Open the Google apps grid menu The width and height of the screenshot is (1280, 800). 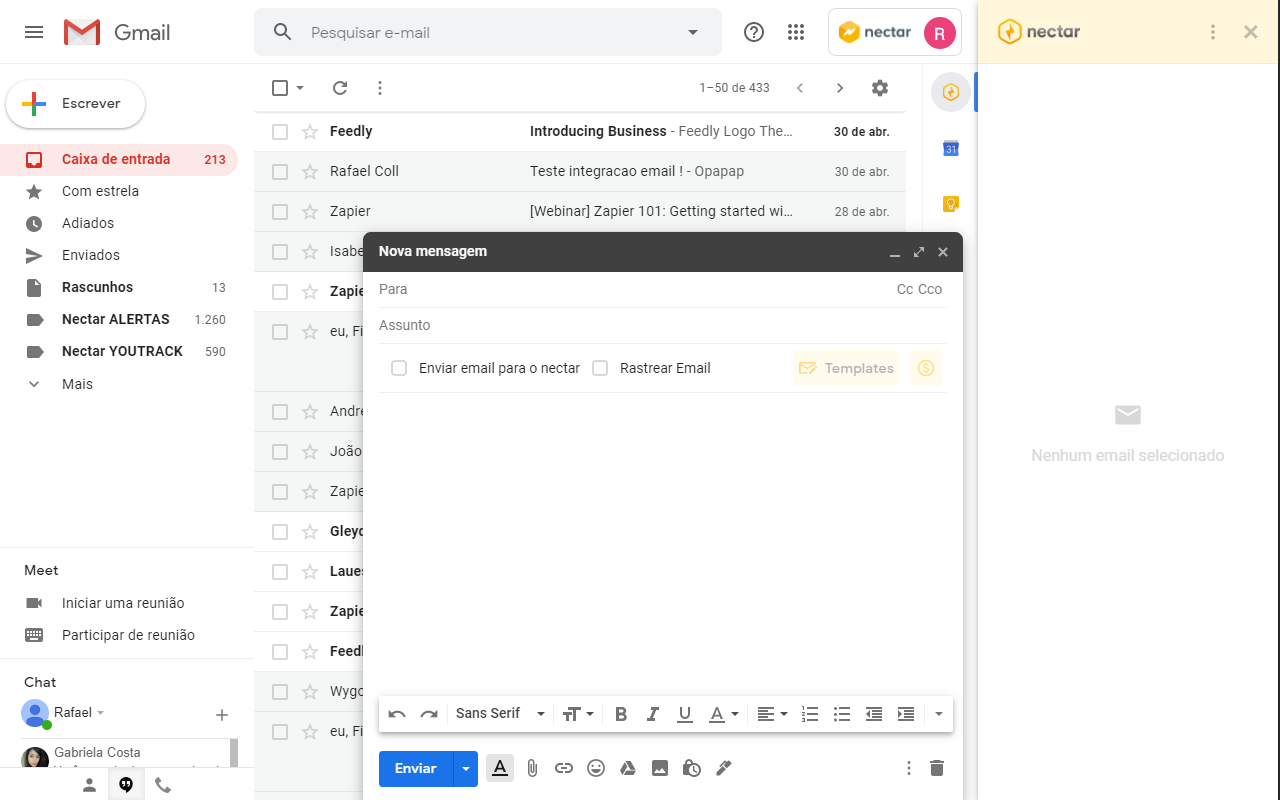tap(796, 32)
